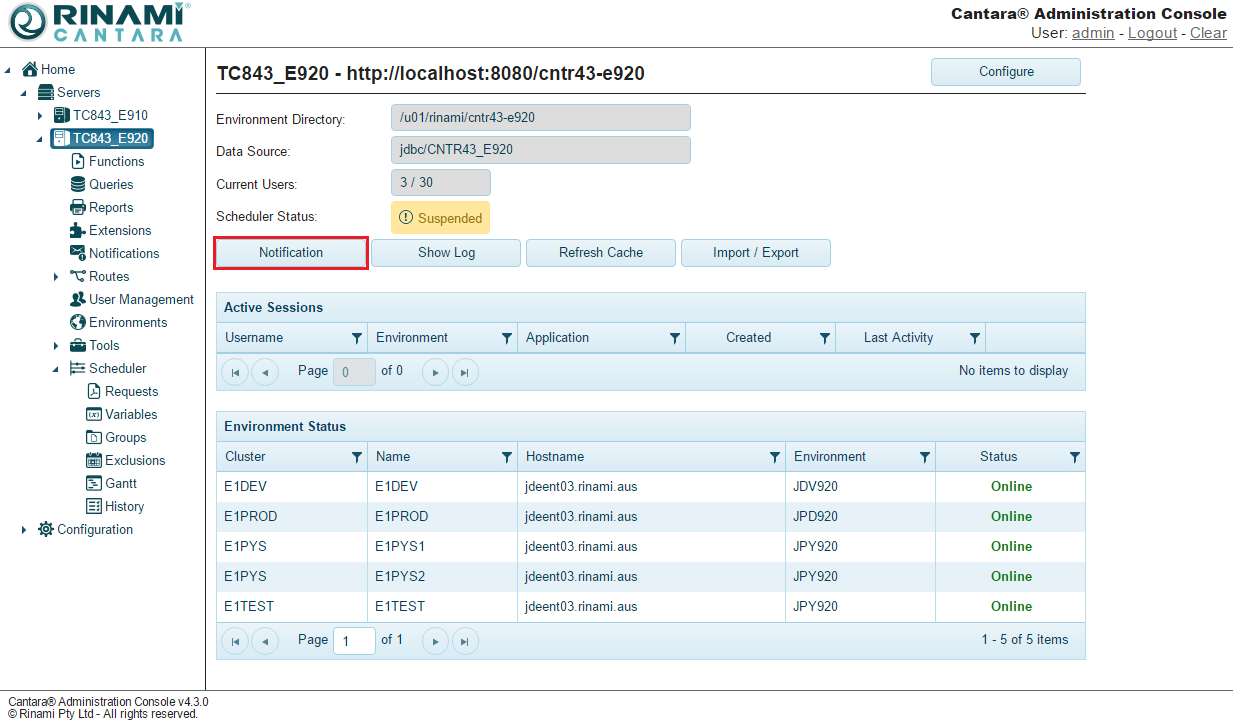Screen dimensions: 1233x726
Task: Click the Queries database icon
Action: (78, 184)
